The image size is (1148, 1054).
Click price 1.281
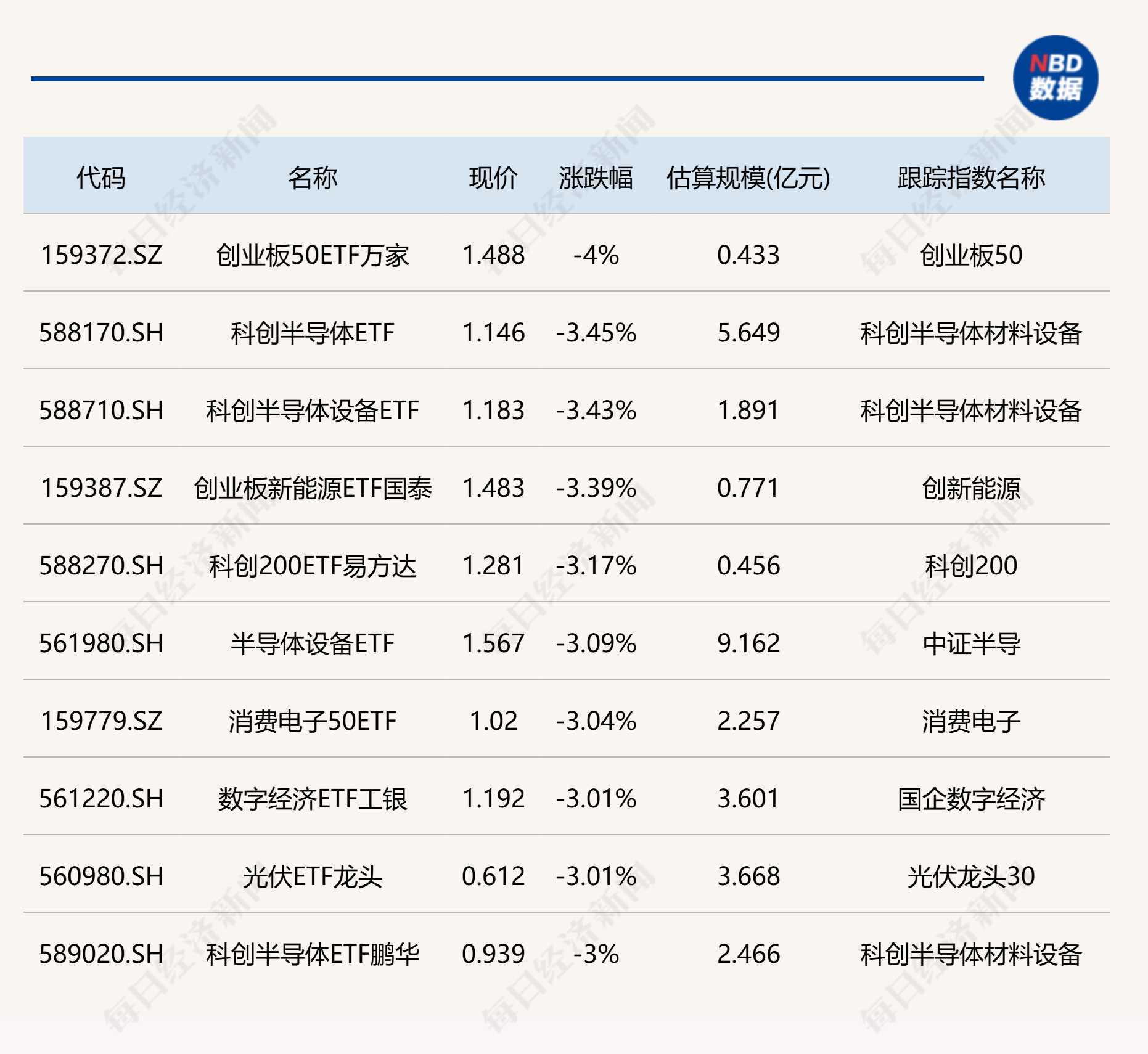pyautogui.click(x=493, y=566)
